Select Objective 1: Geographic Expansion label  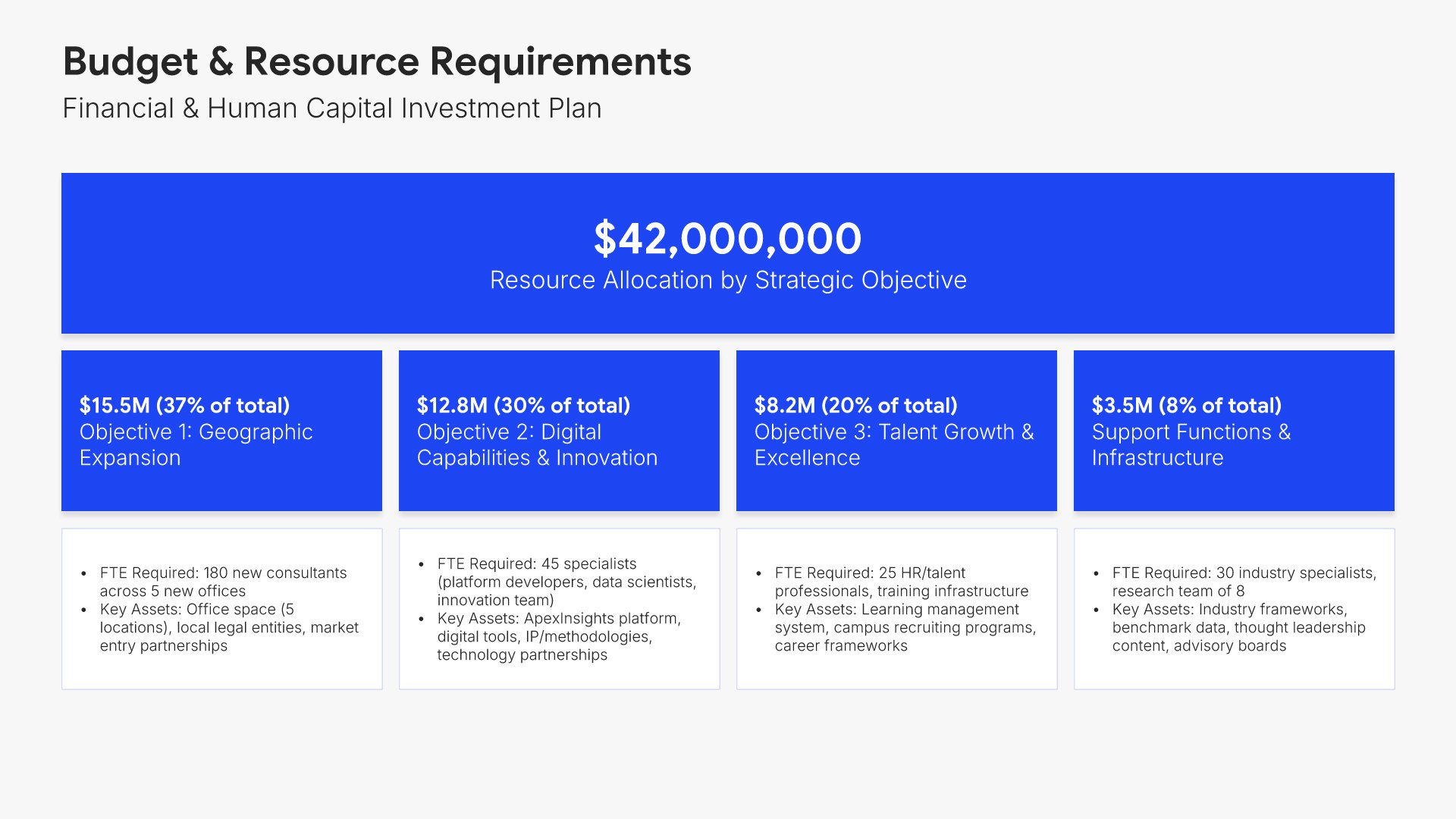pos(196,445)
